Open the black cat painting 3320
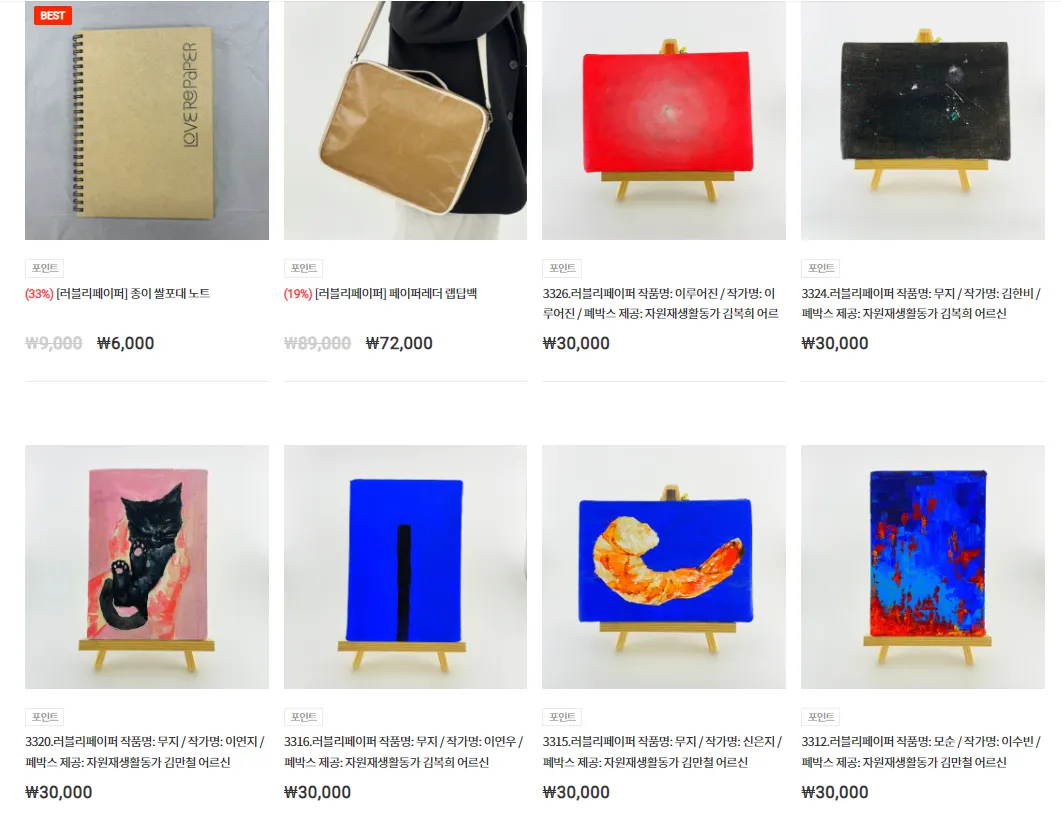 click(147, 567)
